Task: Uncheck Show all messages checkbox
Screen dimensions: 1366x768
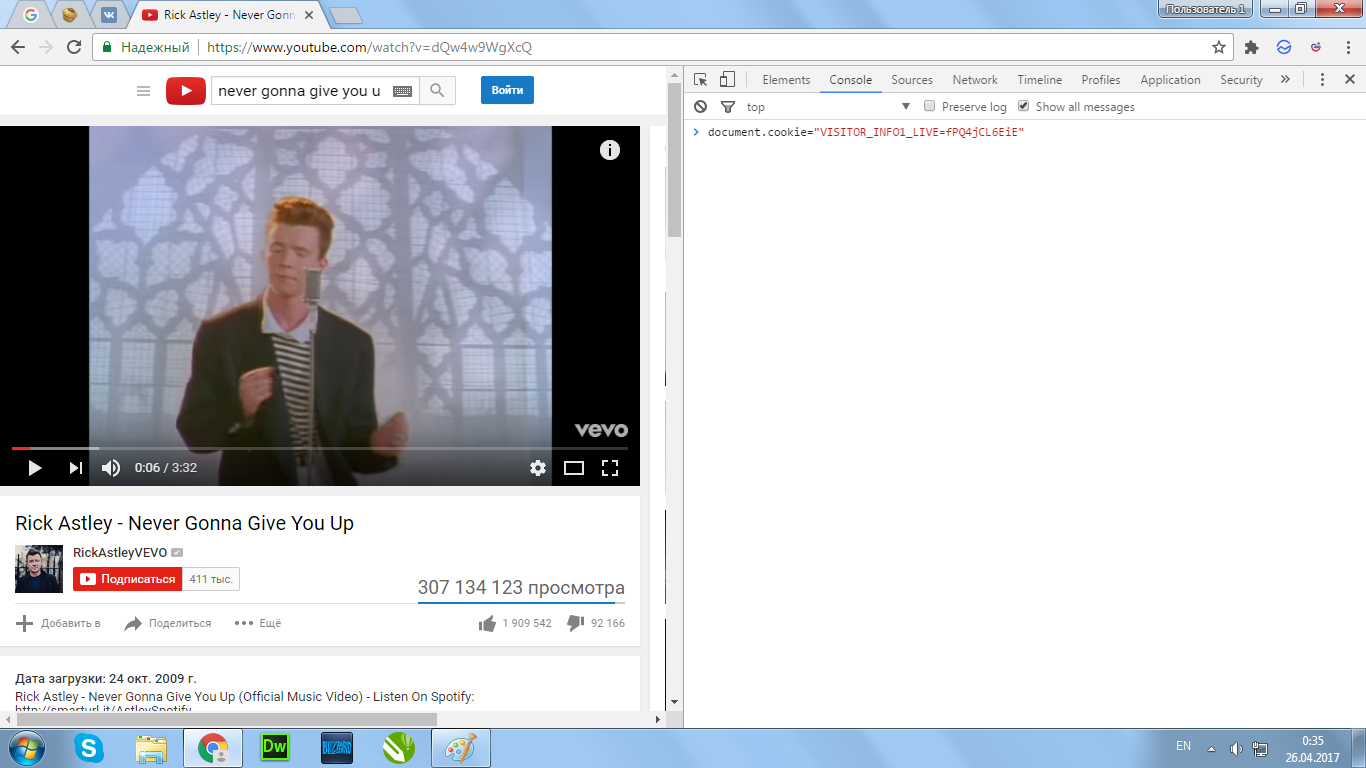Action: coord(1024,106)
